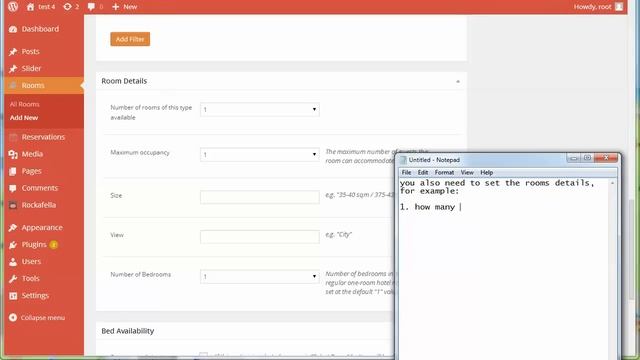Open the test 4 site home icon
This screenshot has height=360, width=640.
(x=31, y=7)
